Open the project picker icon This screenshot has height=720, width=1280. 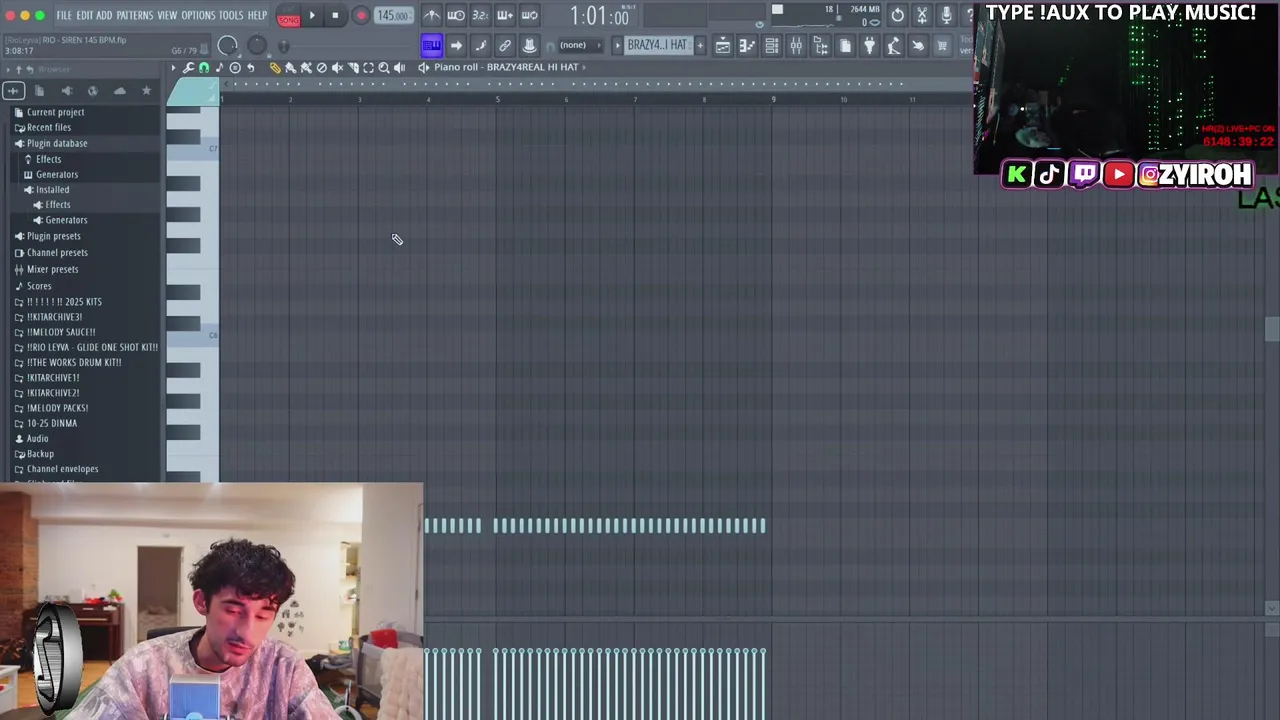845,45
